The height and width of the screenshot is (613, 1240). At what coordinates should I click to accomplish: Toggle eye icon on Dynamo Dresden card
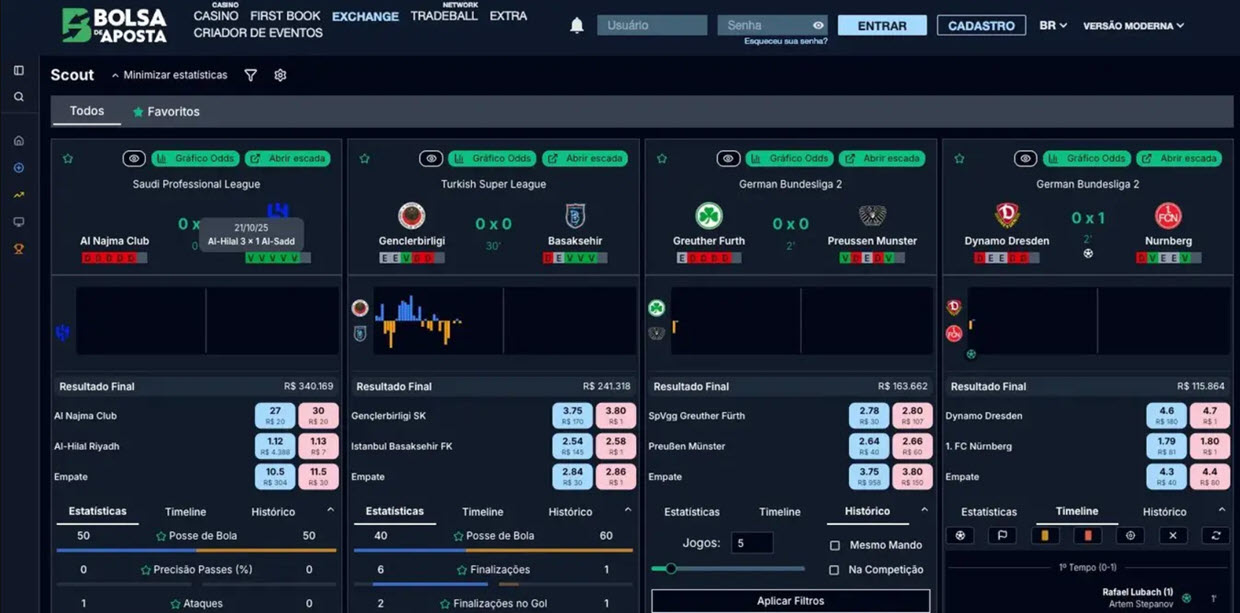1025,159
